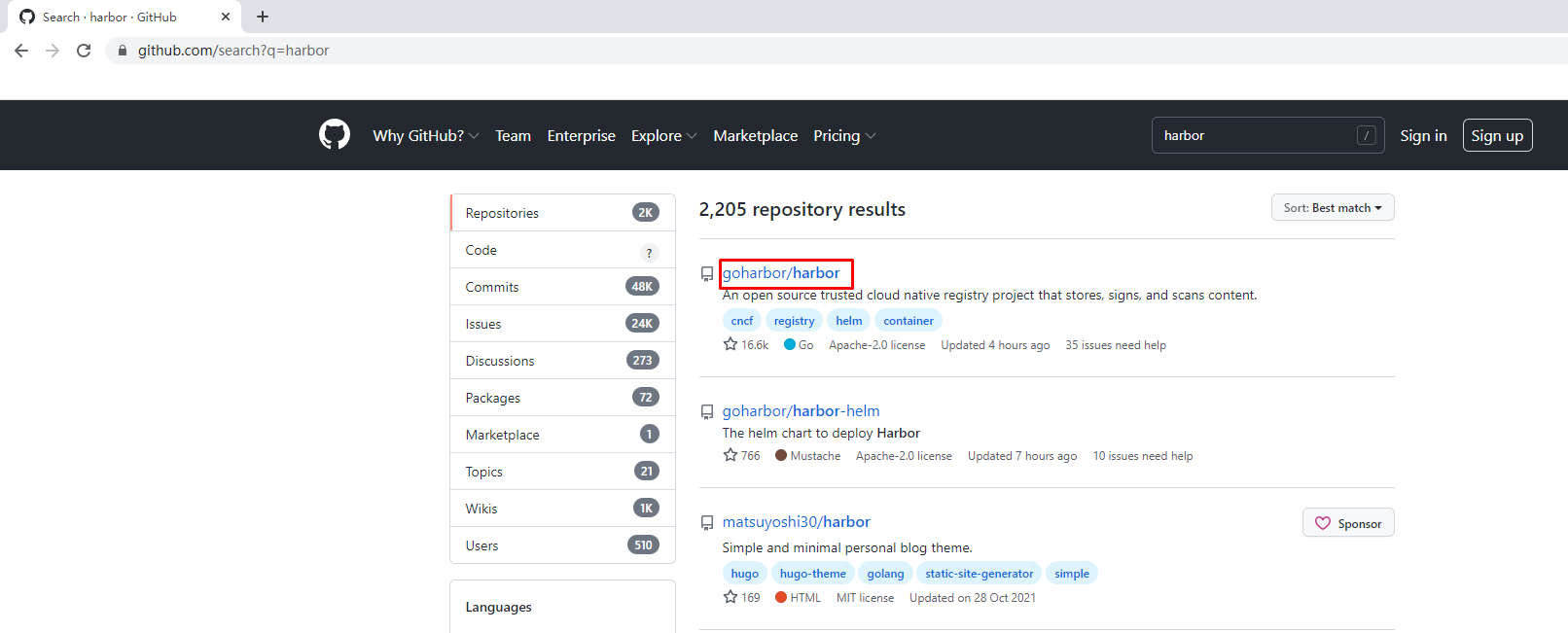Expand the Pricing dropdown
Image resolution: width=1568 pixels, height=633 pixels.
click(x=843, y=135)
